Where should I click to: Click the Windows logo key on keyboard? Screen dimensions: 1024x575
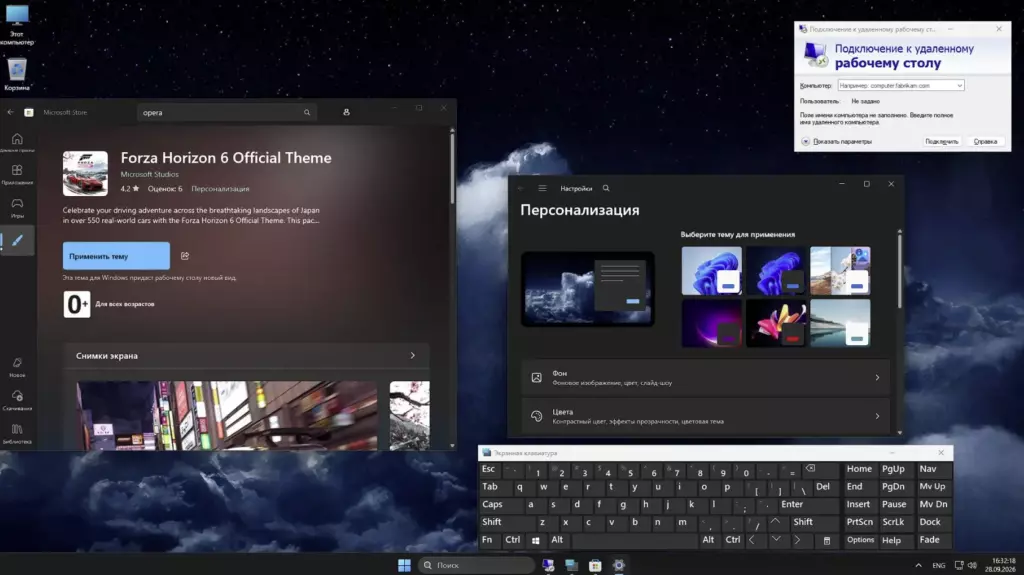click(x=536, y=540)
